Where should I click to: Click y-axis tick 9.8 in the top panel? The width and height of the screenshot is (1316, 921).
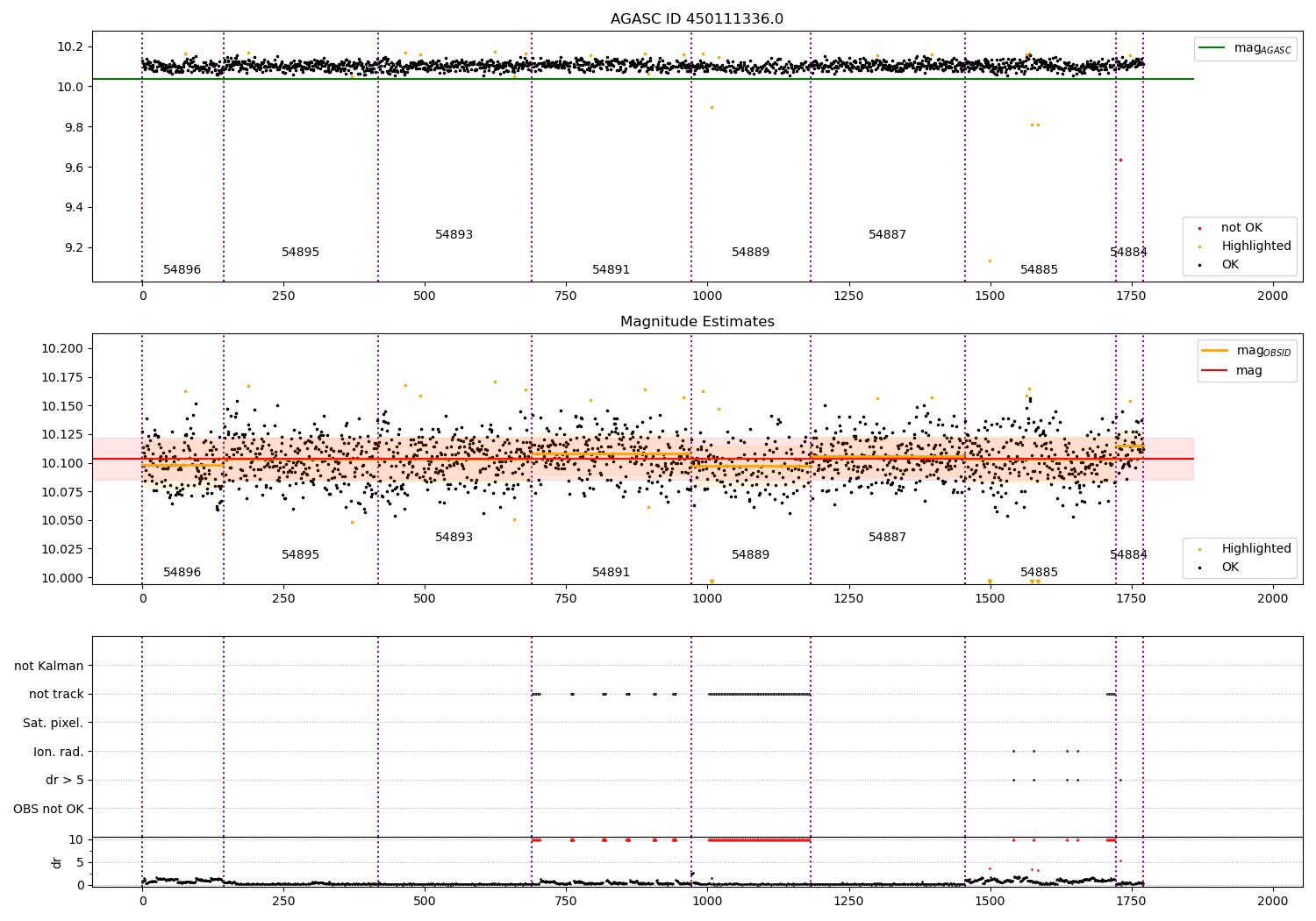[74, 127]
